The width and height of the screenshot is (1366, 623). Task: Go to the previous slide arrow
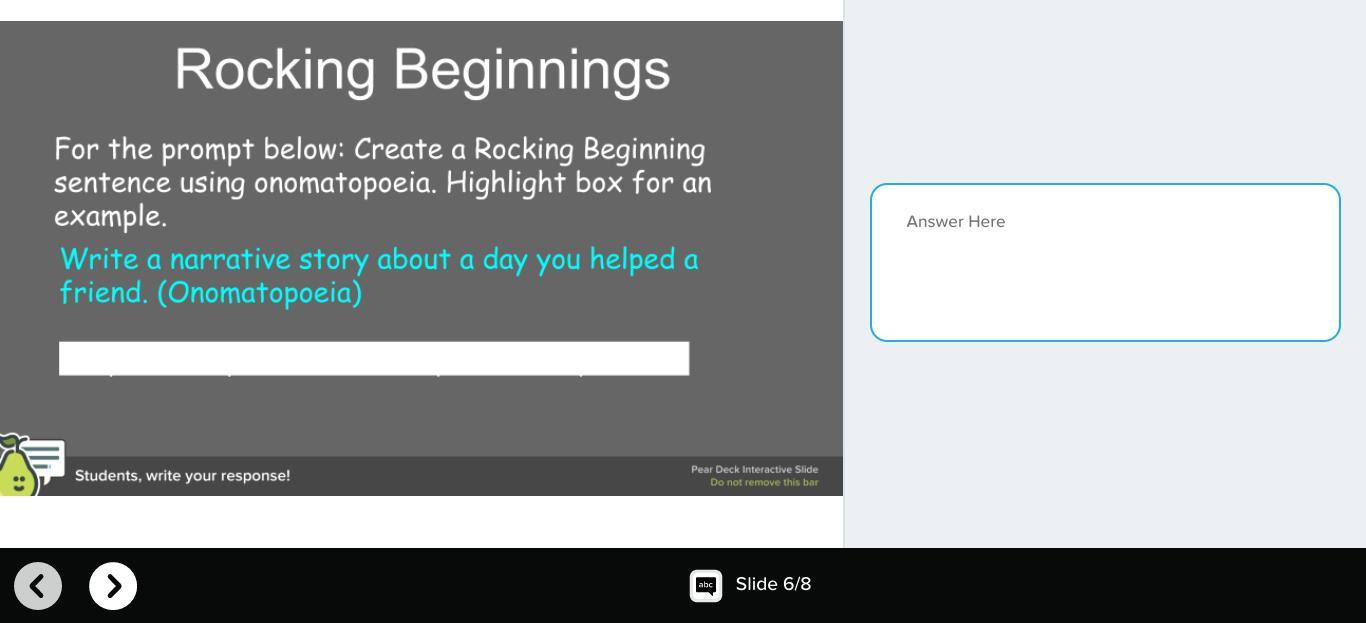tap(38, 586)
